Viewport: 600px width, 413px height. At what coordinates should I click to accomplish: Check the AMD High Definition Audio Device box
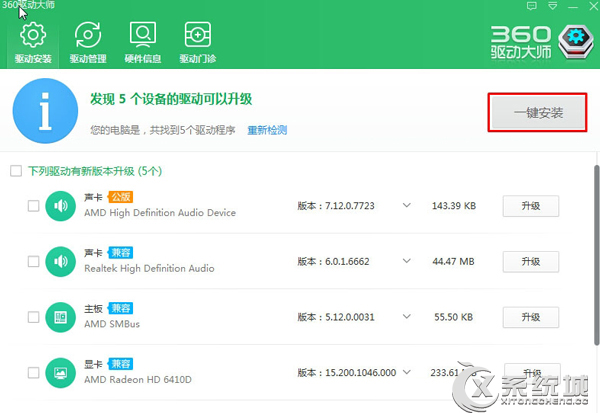point(33,206)
